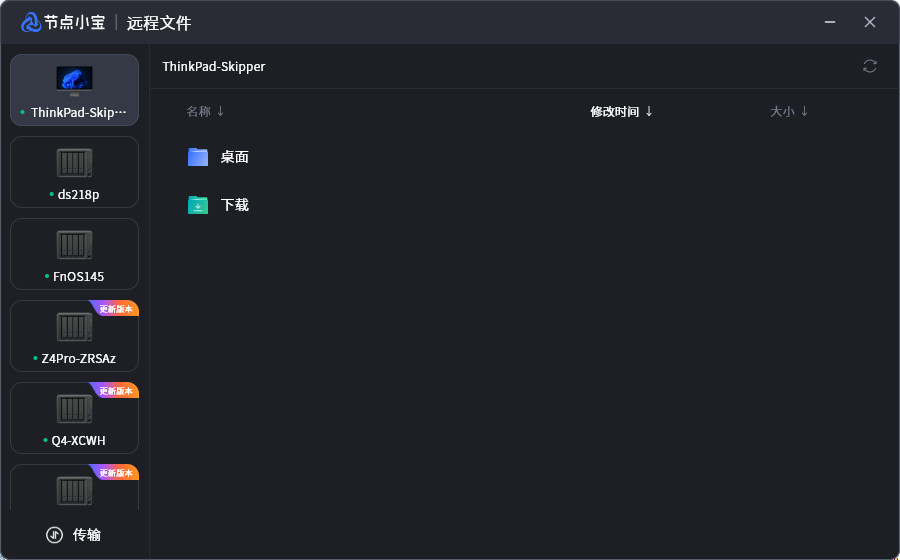
Task: Click the ds218p NAS icon
Action: 75,163
